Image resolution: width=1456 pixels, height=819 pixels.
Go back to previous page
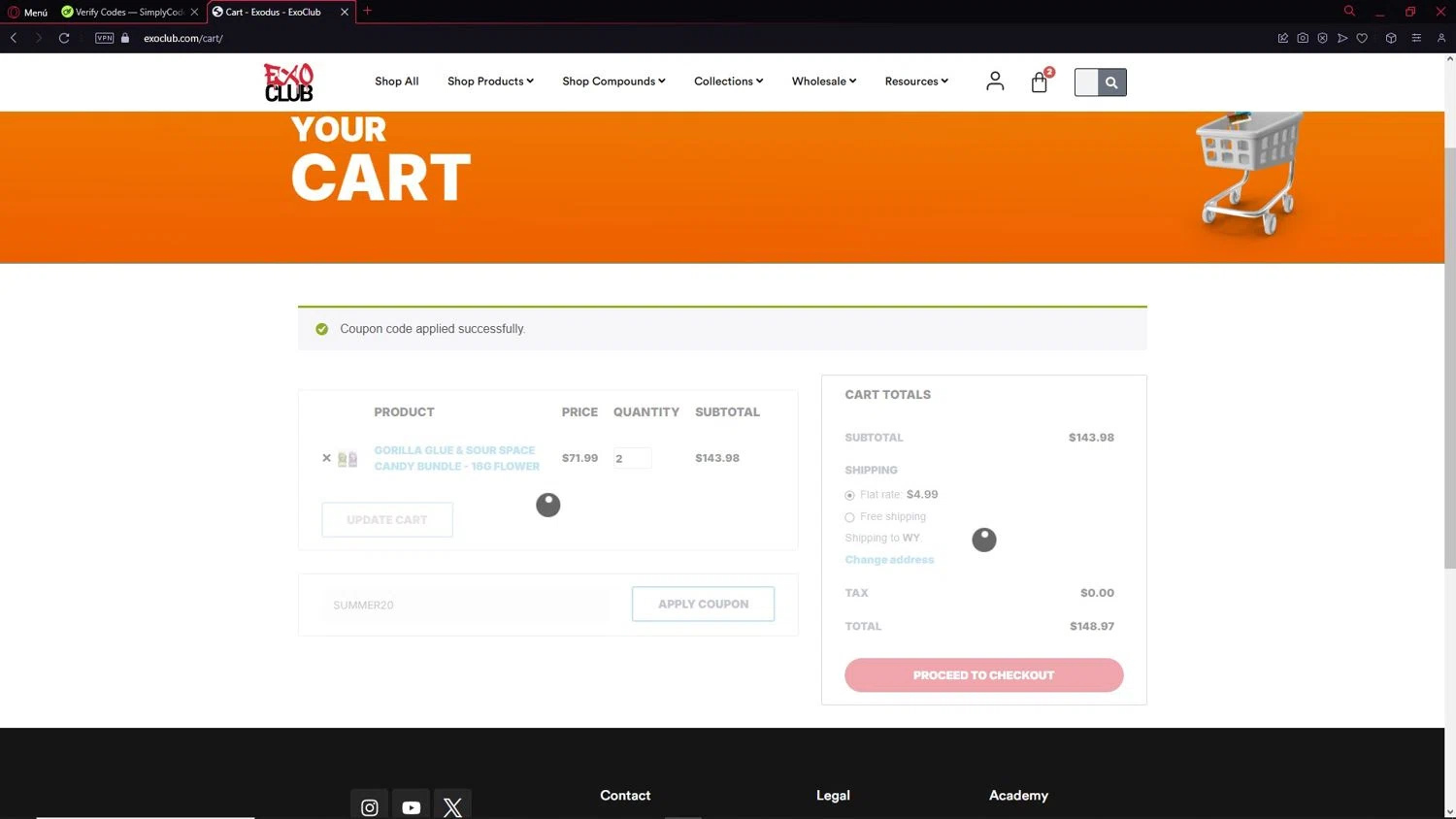pyautogui.click(x=14, y=38)
